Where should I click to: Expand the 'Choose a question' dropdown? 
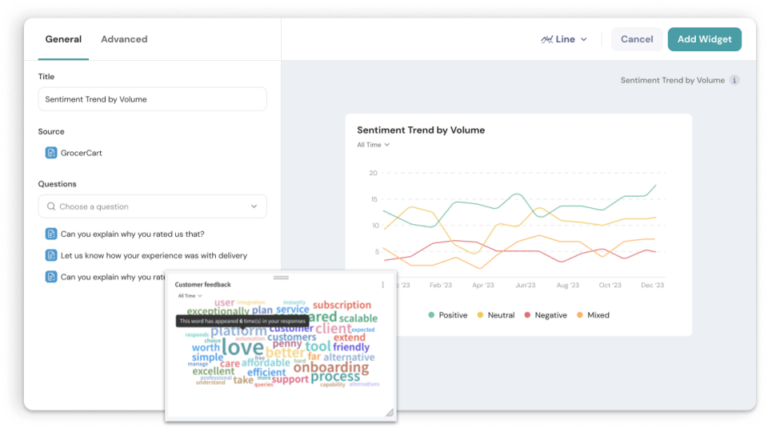coord(253,207)
